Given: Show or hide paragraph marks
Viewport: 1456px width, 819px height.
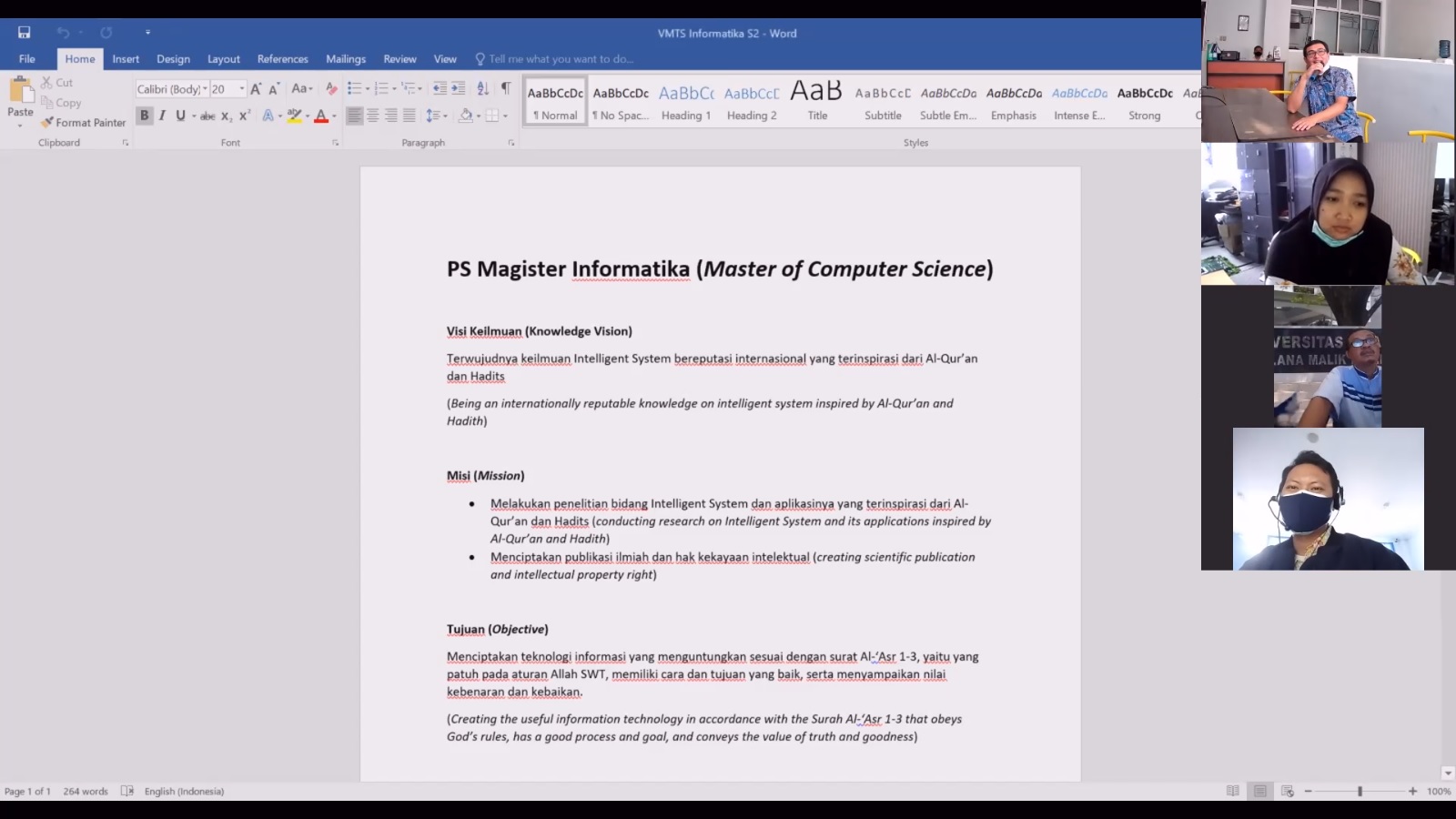Looking at the screenshot, I should click(506, 89).
